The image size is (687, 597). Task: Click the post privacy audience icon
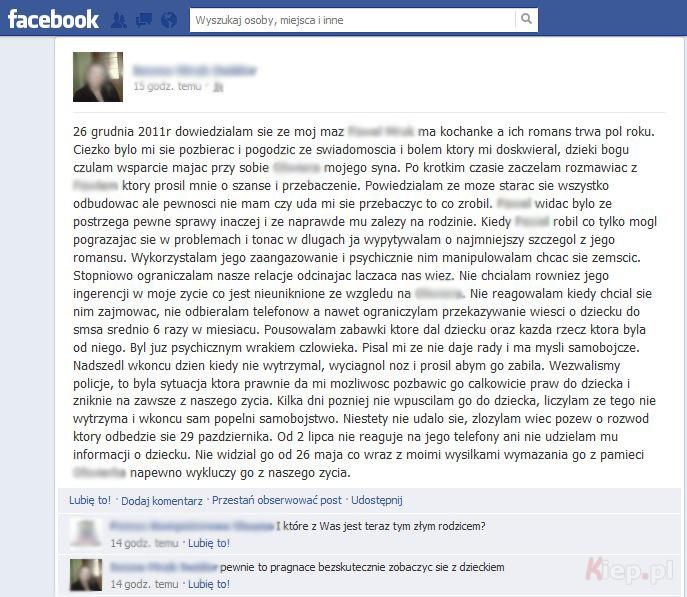(x=218, y=87)
